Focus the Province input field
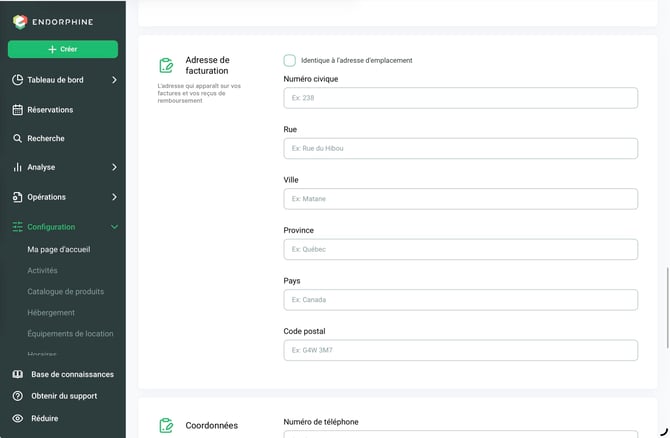The image size is (670, 438). (461, 249)
